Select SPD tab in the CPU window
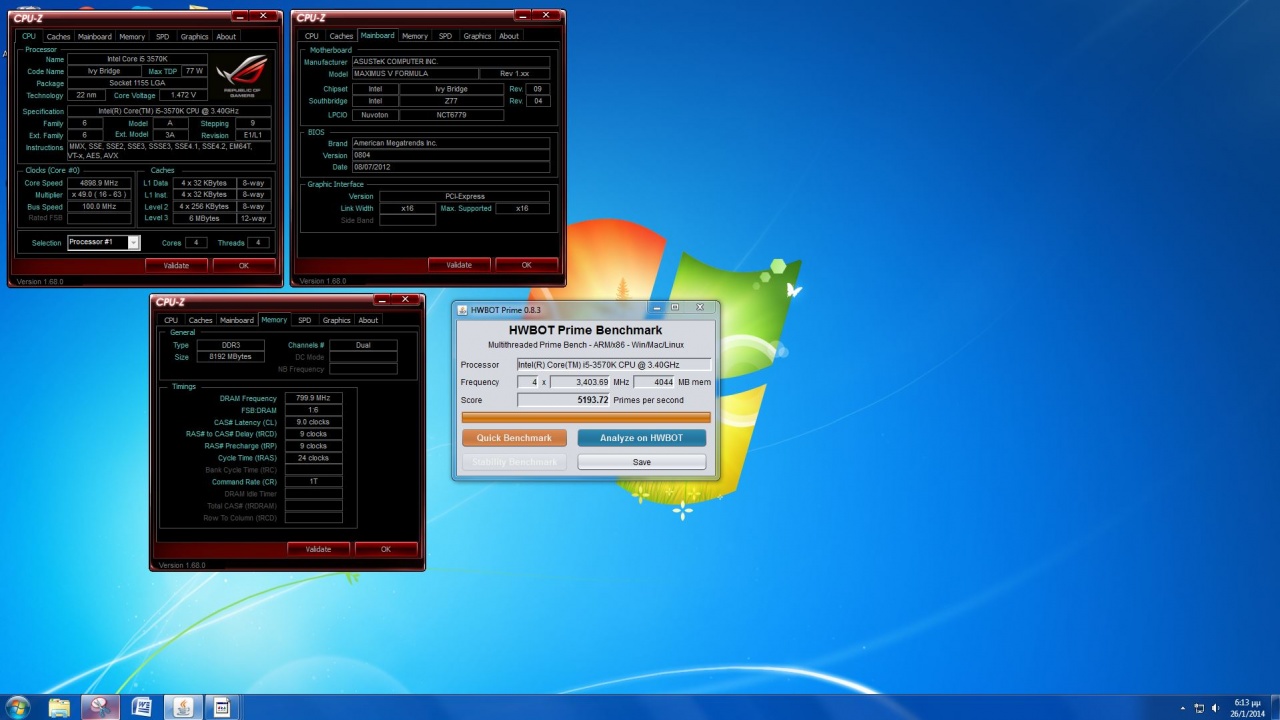The width and height of the screenshot is (1280, 720). pyautogui.click(x=162, y=36)
